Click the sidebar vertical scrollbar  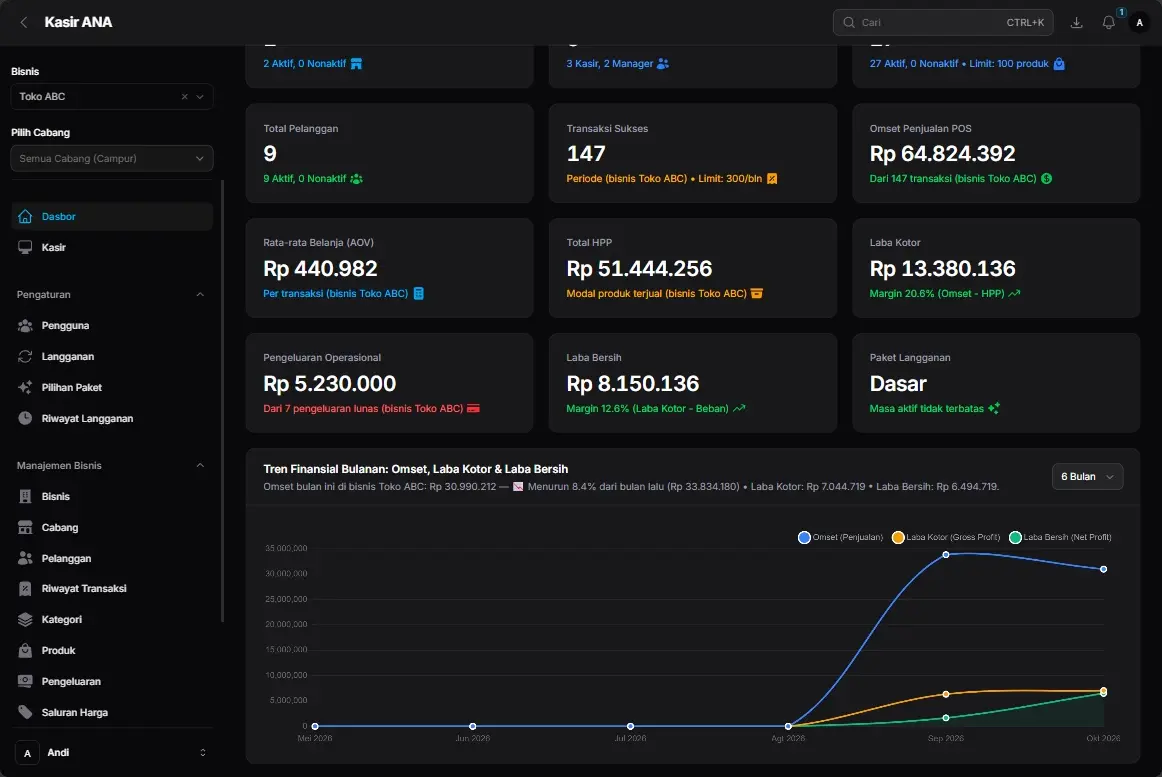[222, 400]
